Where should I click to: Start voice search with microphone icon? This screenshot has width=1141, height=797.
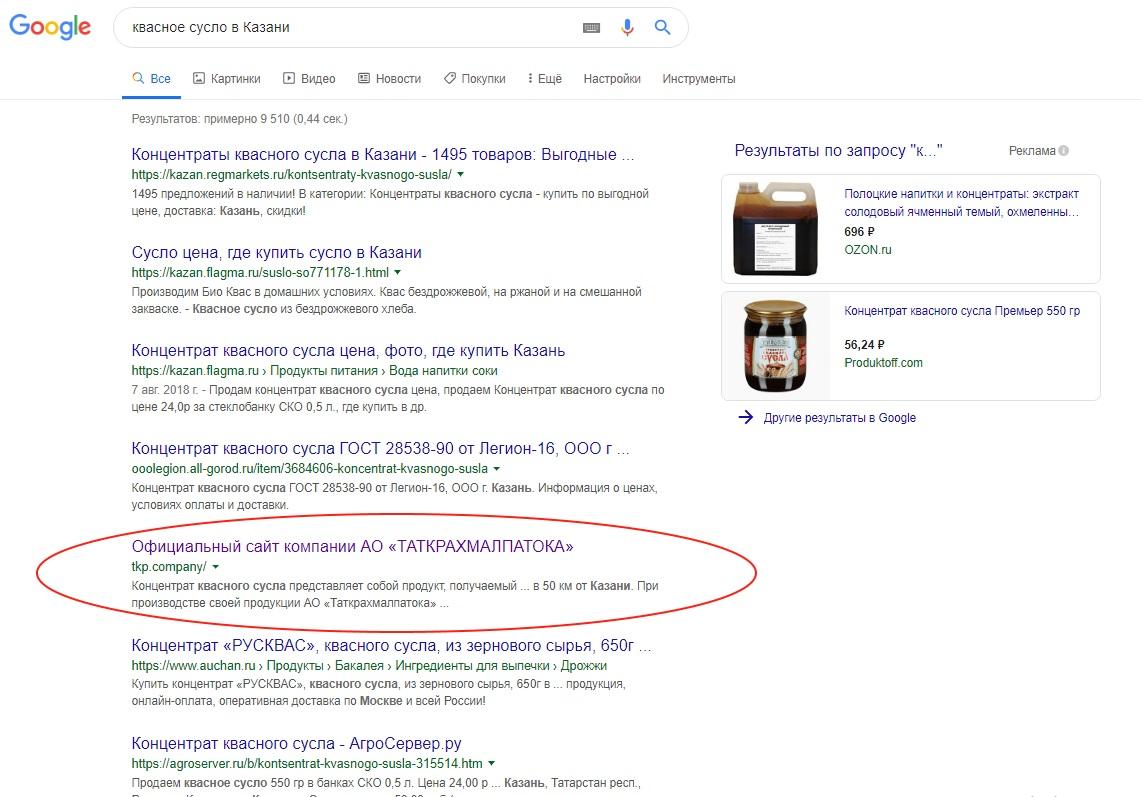click(x=627, y=28)
